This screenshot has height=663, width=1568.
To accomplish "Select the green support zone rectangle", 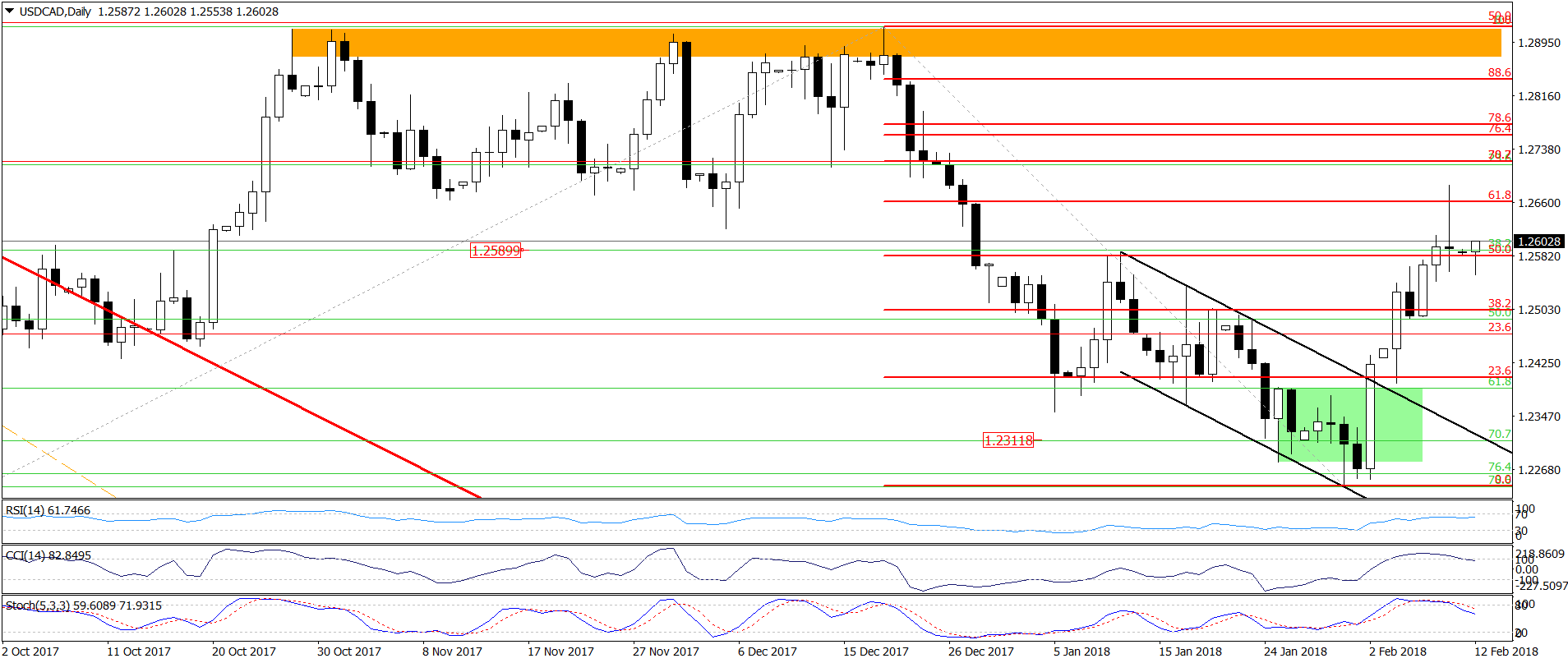I will 1350,425.
